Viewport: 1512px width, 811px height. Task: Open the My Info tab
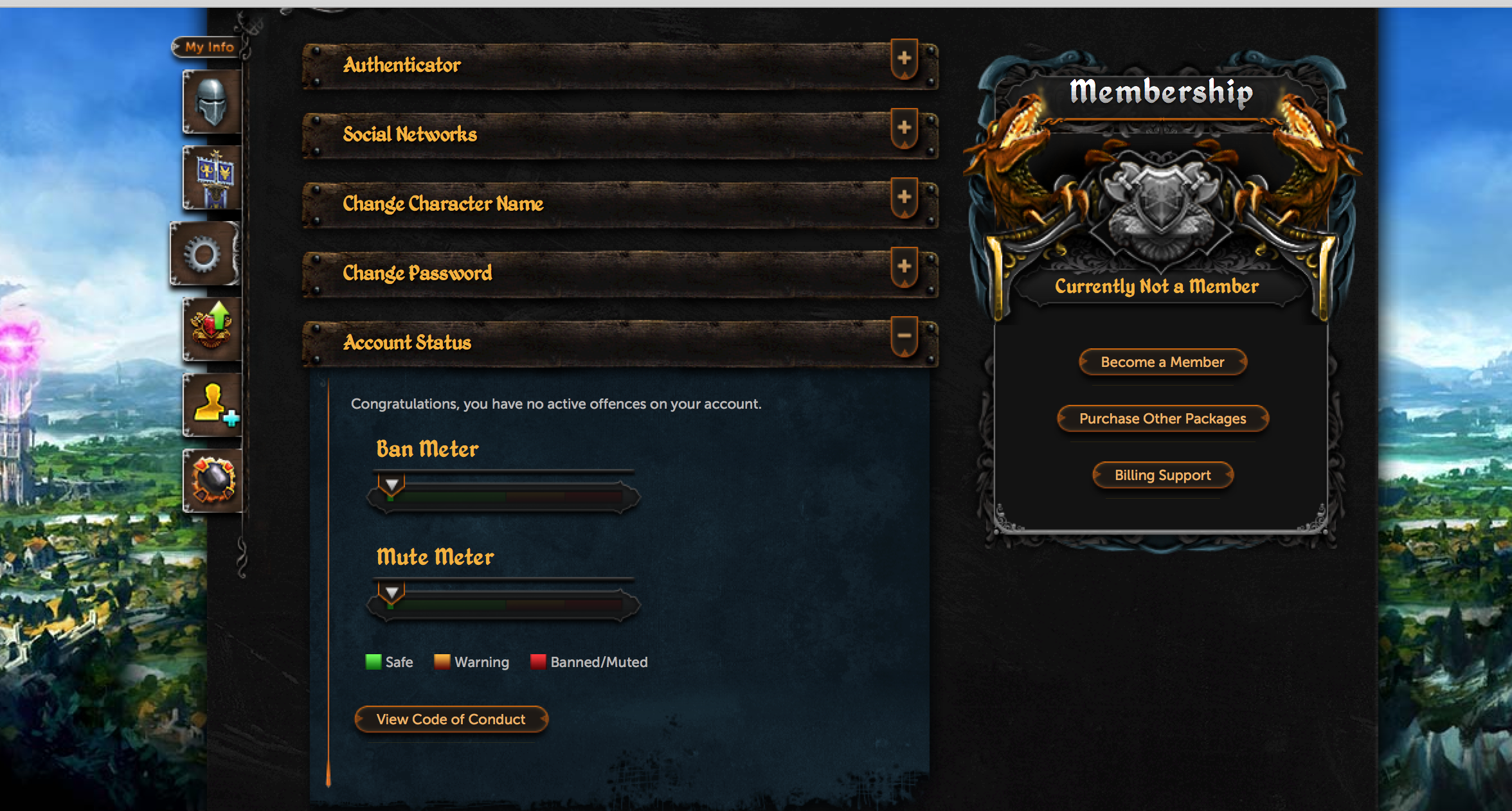click(208, 47)
